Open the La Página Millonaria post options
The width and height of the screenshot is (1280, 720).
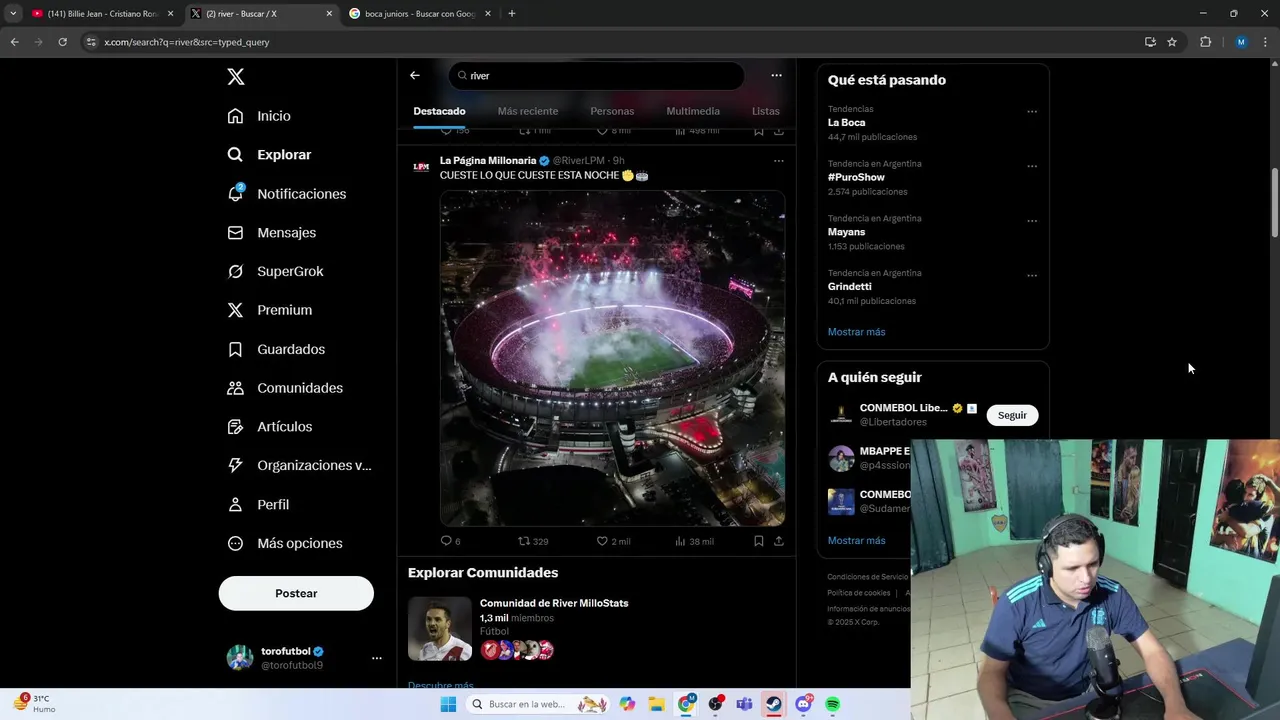click(x=778, y=161)
